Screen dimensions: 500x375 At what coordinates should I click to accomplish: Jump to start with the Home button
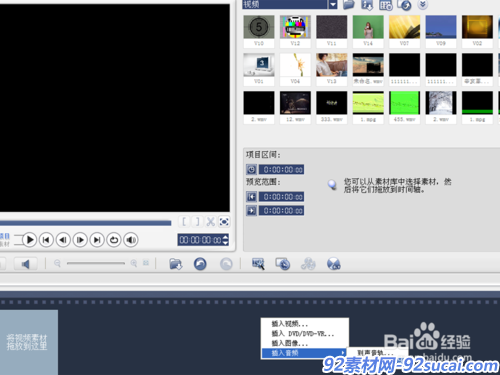click(x=46, y=240)
